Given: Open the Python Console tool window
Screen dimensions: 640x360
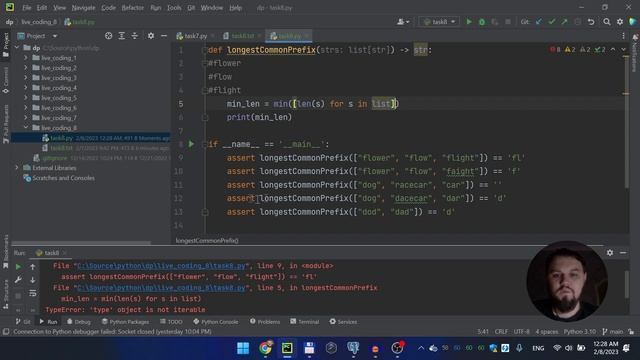Looking at the screenshot, I should click(216, 322).
